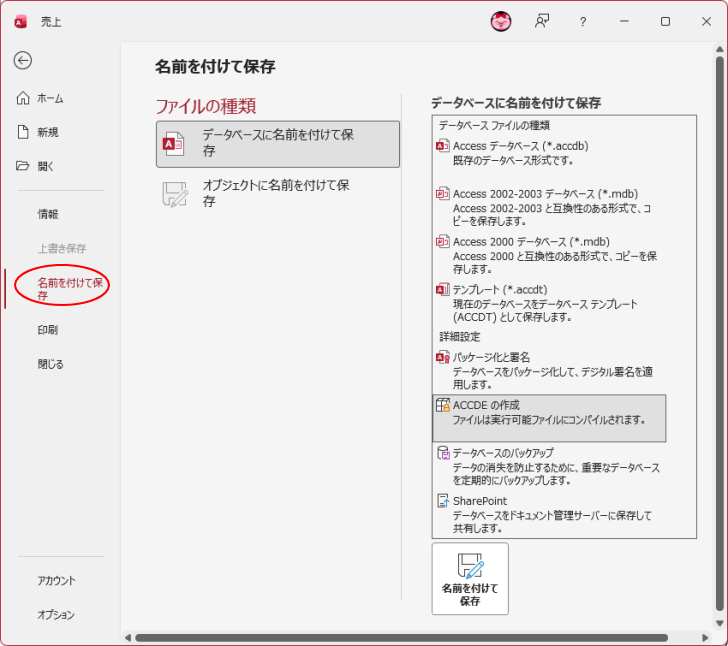Click the 新規 document icon

(23, 132)
